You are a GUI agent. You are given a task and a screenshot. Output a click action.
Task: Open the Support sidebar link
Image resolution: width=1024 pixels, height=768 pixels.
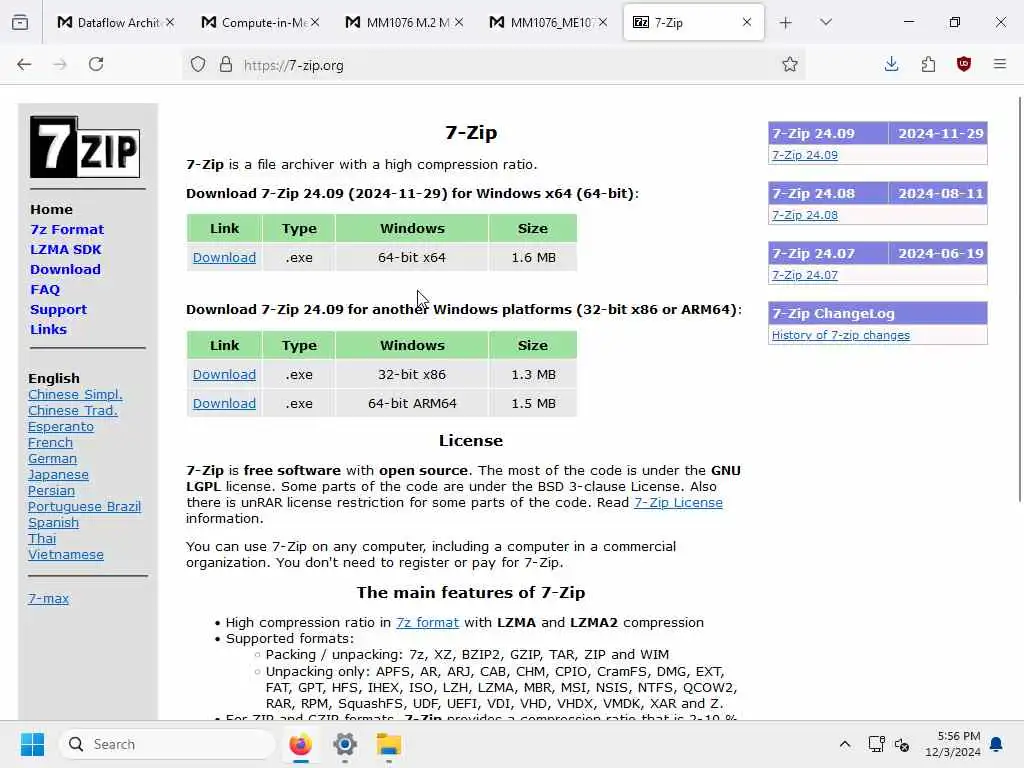click(x=58, y=310)
